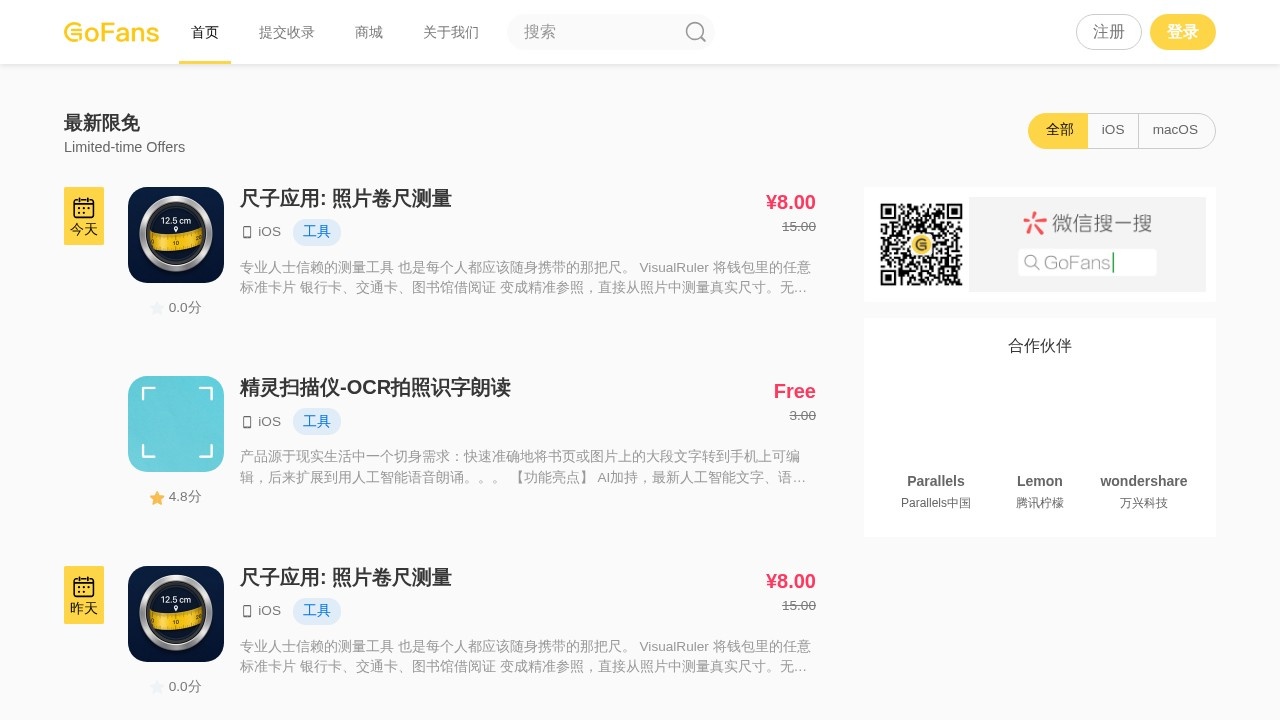Click the struck-through 3.00 price
The height and width of the screenshot is (720, 1280).
[x=803, y=415]
